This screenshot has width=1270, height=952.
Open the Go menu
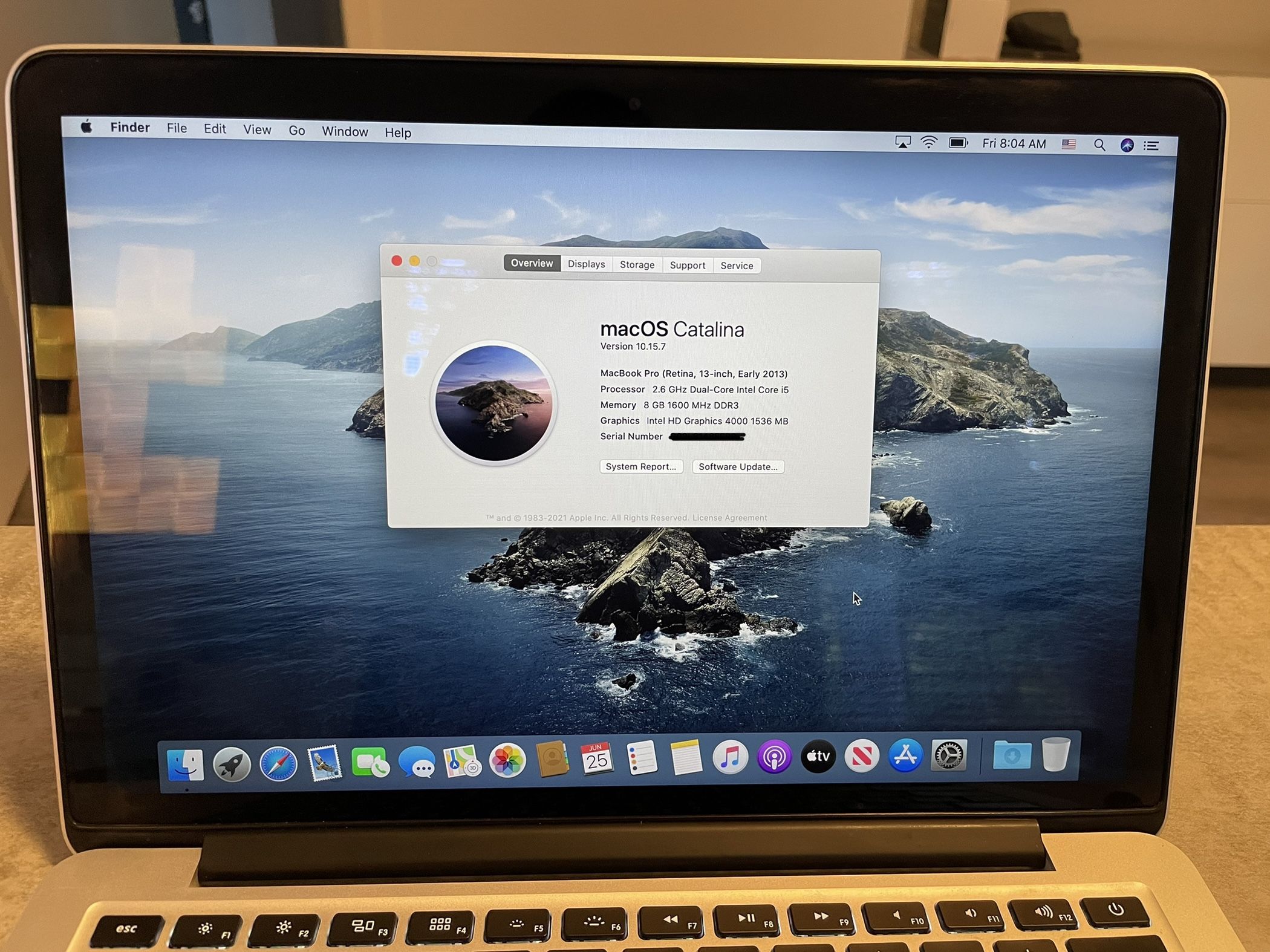(296, 130)
